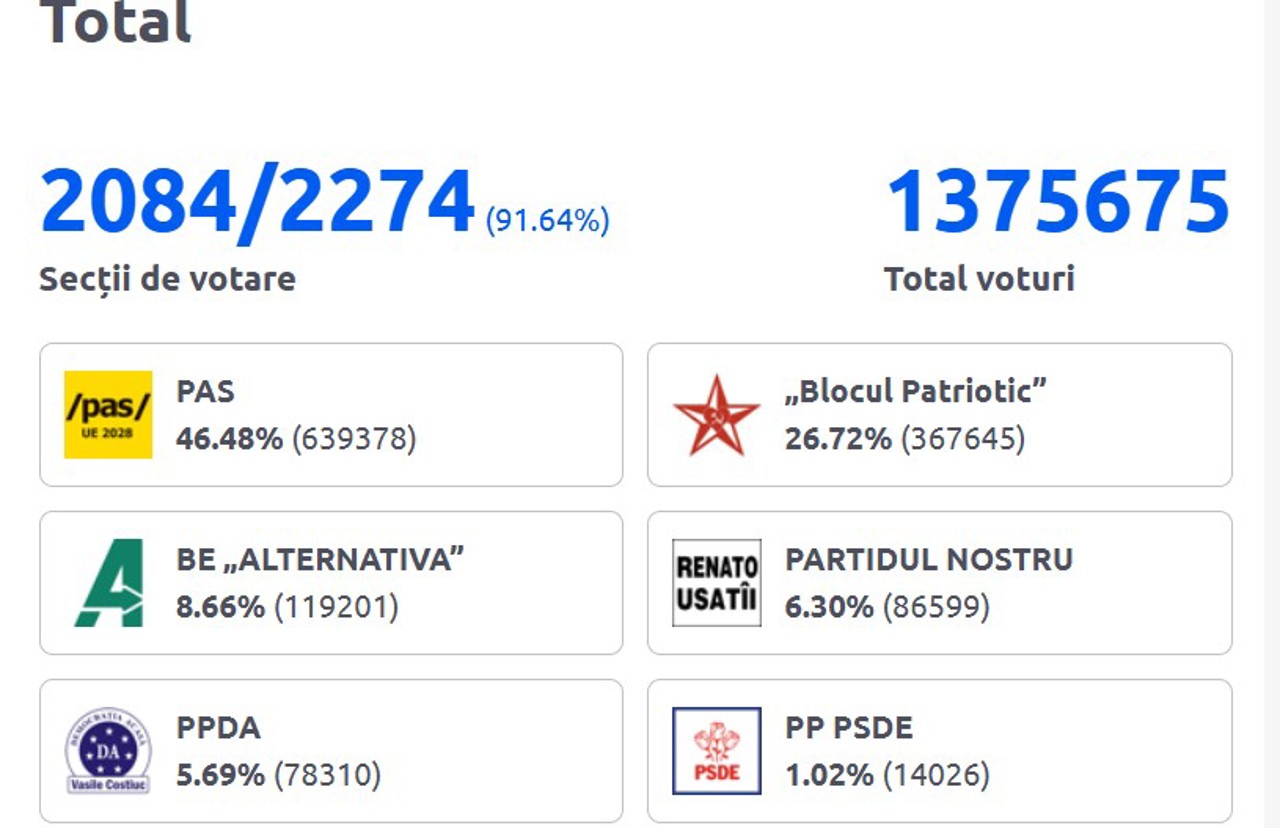This screenshot has width=1280, height=828.
Task: Open the BE „ALTERNATIVA” name label
Action: click(x=320, y=559)
